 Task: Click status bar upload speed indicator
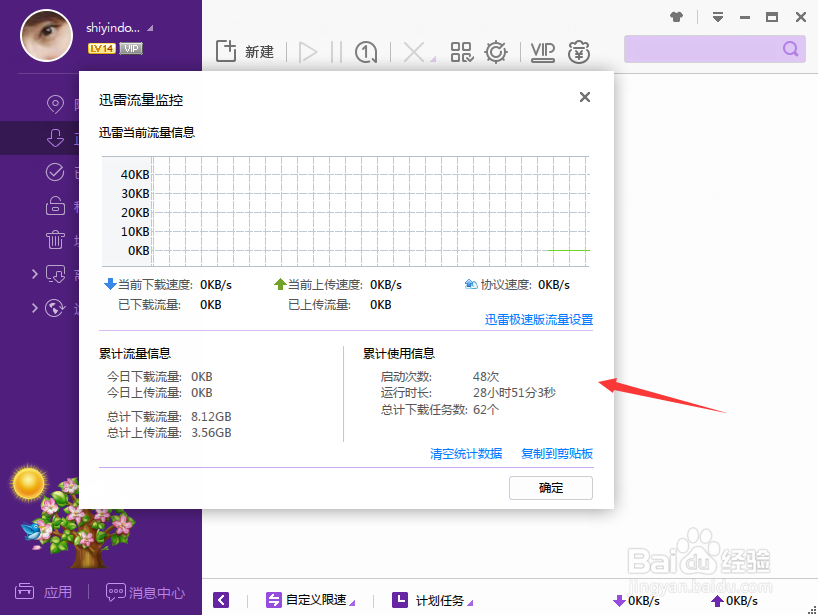click(735, 601)
